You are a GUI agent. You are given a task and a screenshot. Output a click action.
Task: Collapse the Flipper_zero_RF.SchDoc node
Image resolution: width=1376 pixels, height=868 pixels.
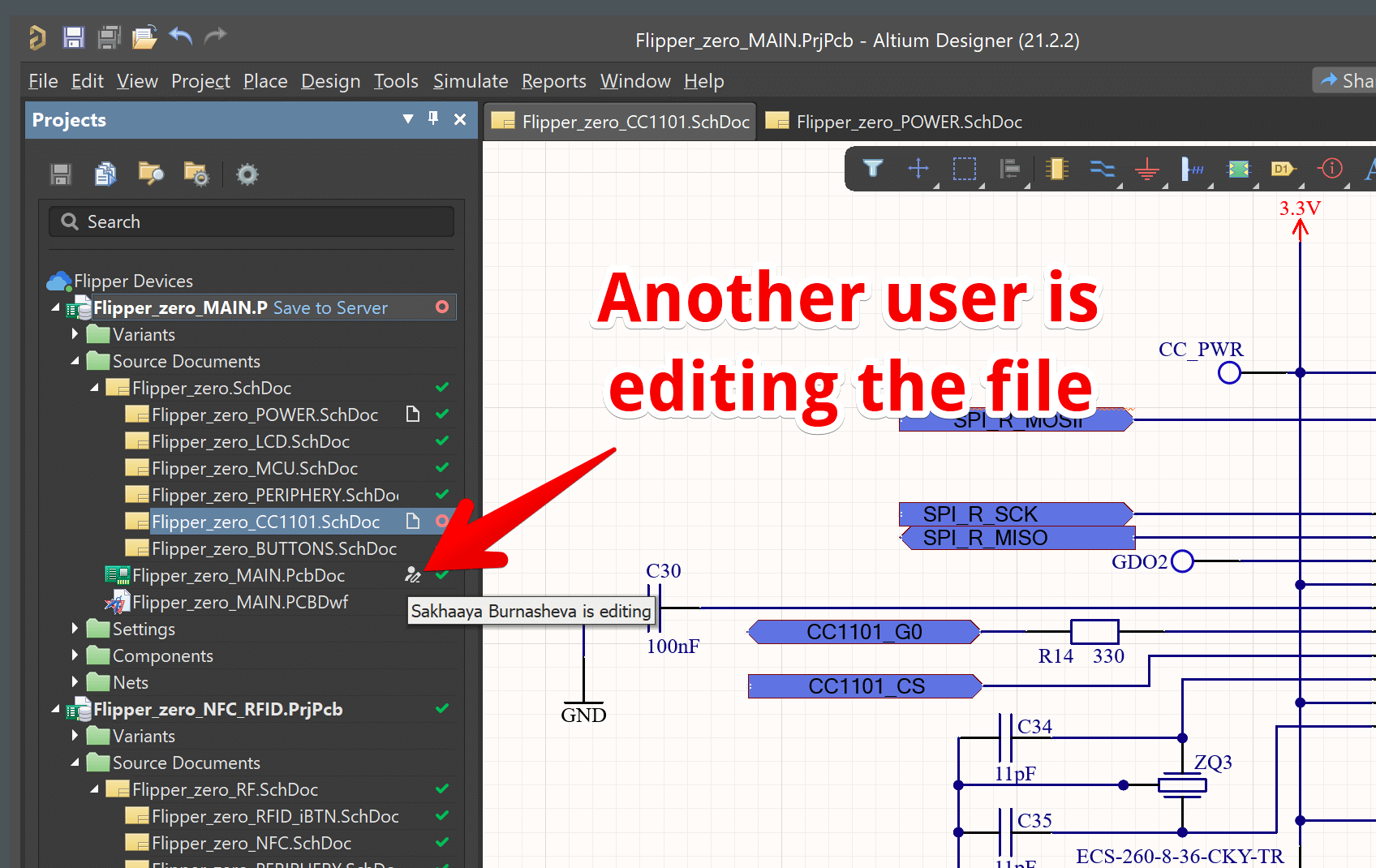[94, 789]
